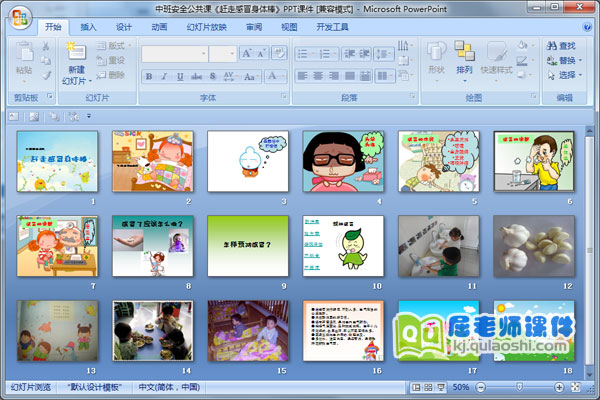The height and width of the screenshot is (400, 600).
Task: Open the Arrange dropdown
Action: 464,61
